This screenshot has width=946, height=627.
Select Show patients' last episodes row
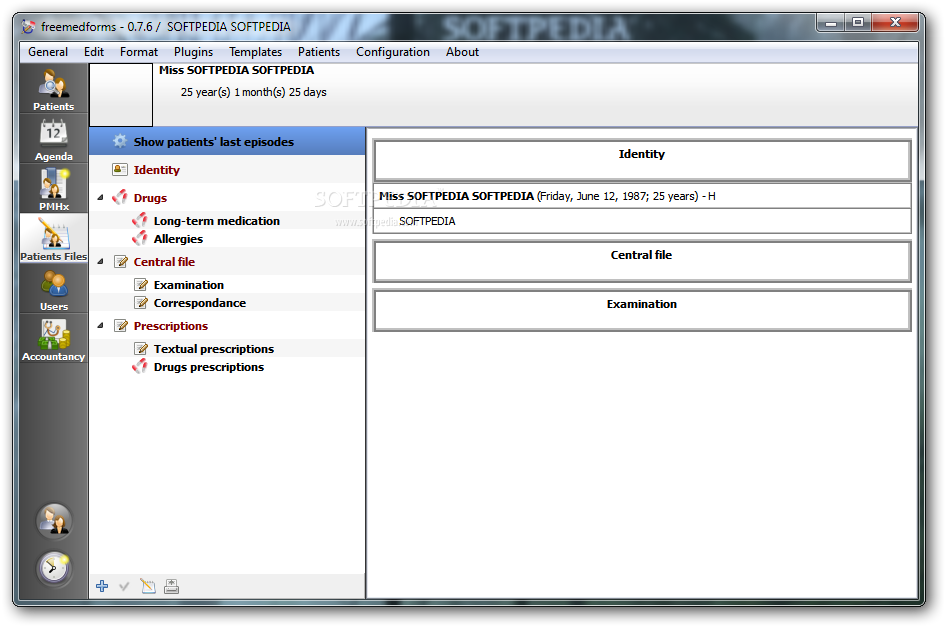(227, 141)
